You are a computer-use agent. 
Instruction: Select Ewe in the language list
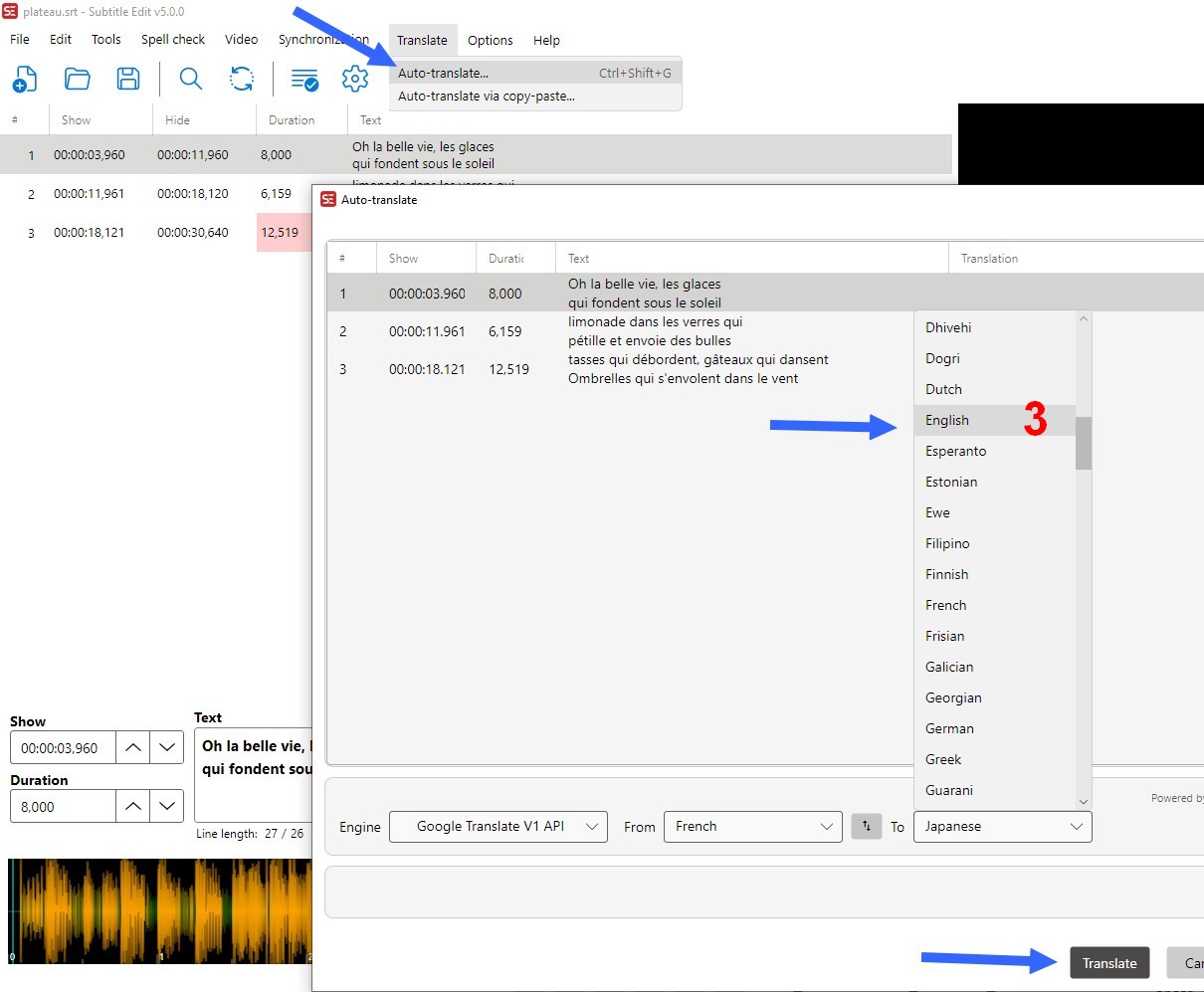994,512
